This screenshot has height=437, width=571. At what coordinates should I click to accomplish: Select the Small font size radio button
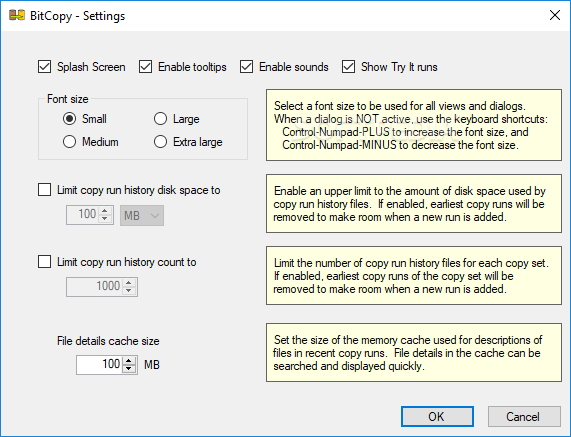tap(69, 119)
